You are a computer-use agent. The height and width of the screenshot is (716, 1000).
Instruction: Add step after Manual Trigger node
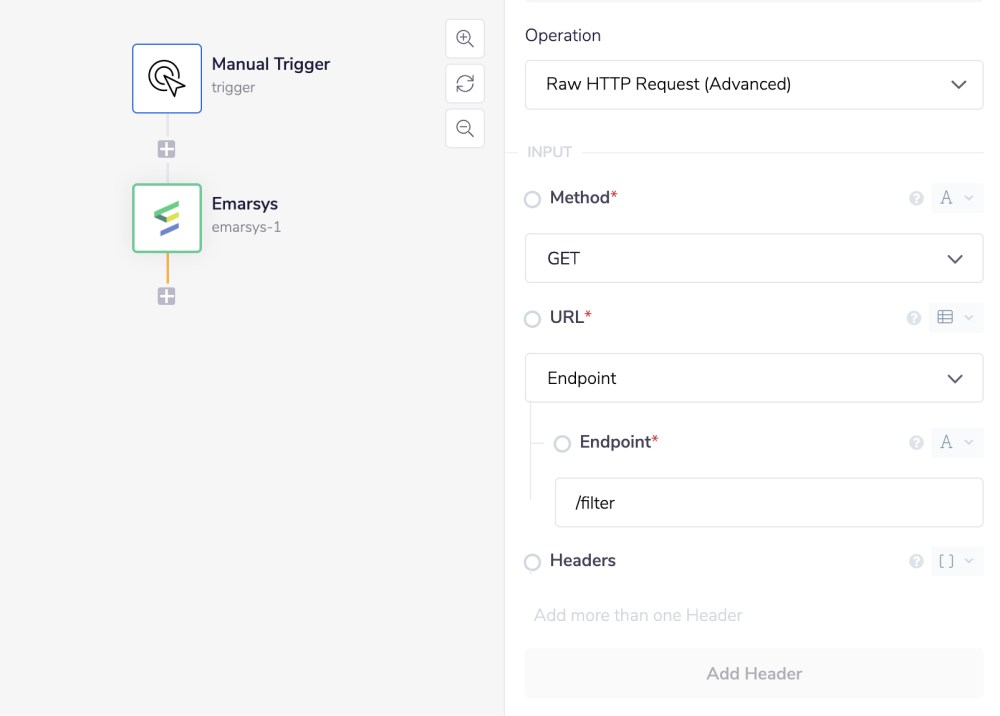point(167,149)
